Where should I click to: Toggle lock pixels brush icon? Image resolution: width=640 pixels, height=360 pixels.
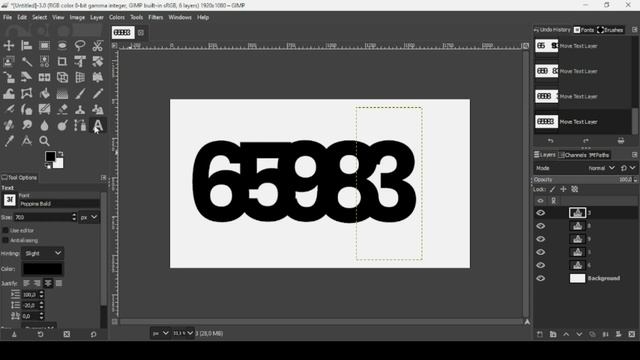pyautogui.click(x=552, y=189)
